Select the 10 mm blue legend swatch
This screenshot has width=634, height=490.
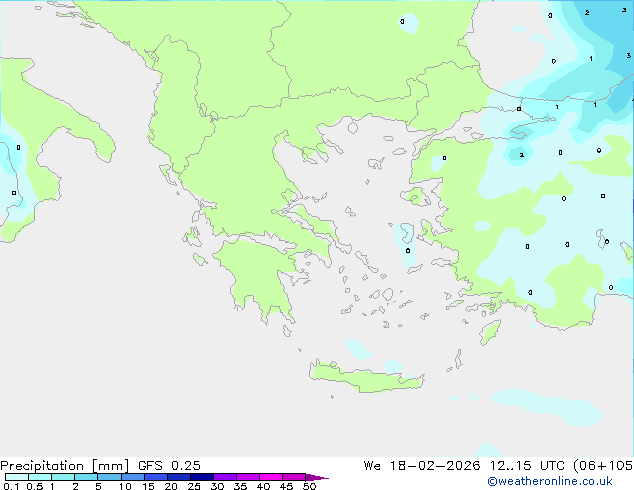[134, 478]
